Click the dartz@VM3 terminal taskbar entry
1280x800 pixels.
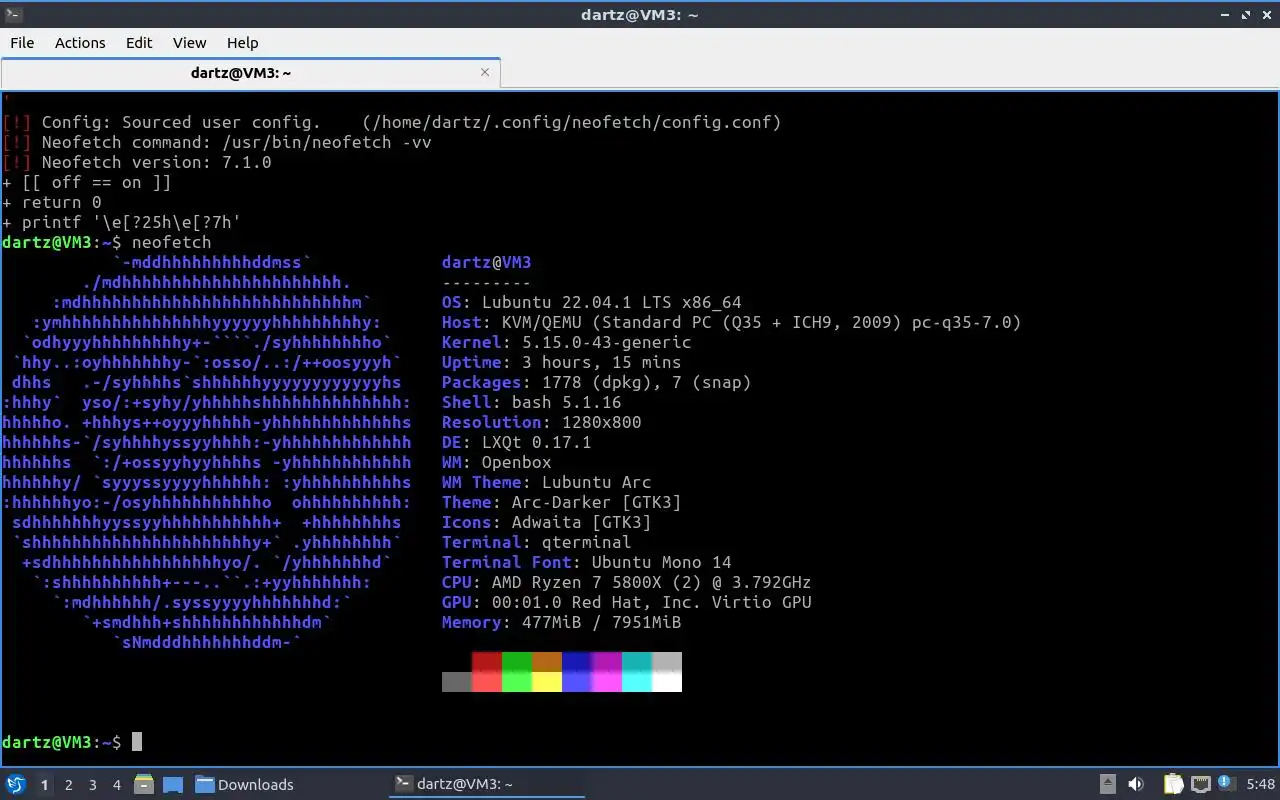coord(486,784)
